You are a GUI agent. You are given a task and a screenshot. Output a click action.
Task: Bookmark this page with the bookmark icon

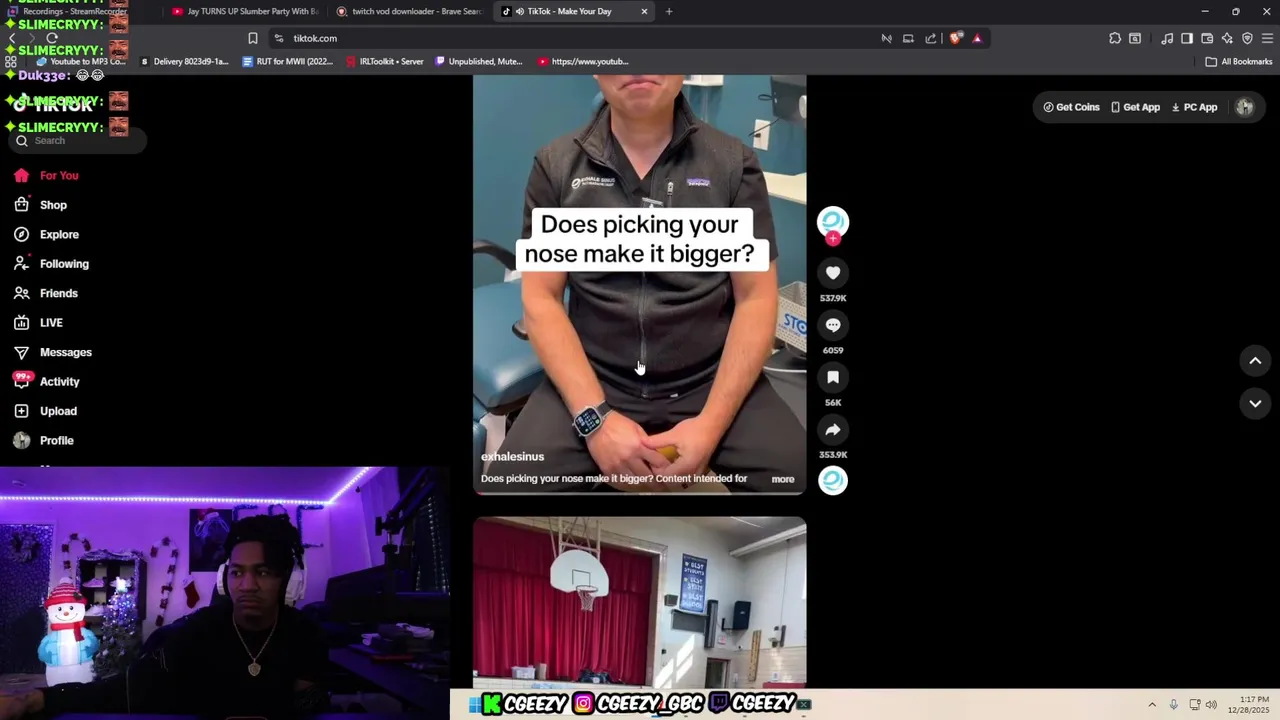coord(253,38)
